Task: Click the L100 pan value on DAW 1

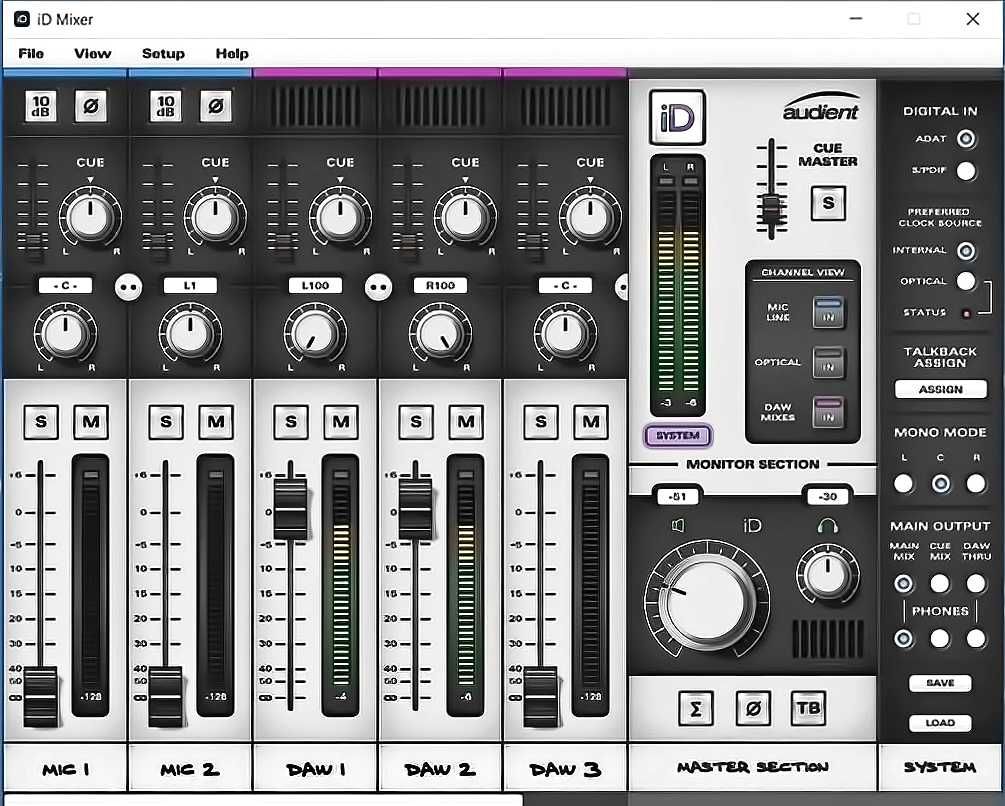Action: (315, 285)
